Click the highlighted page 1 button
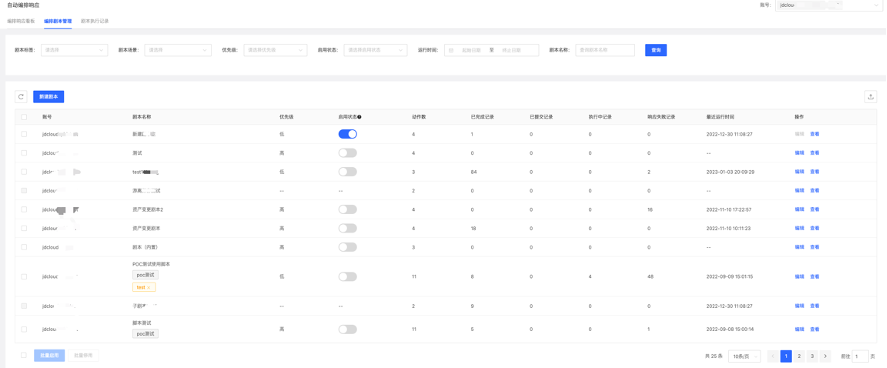 (786, 356)
